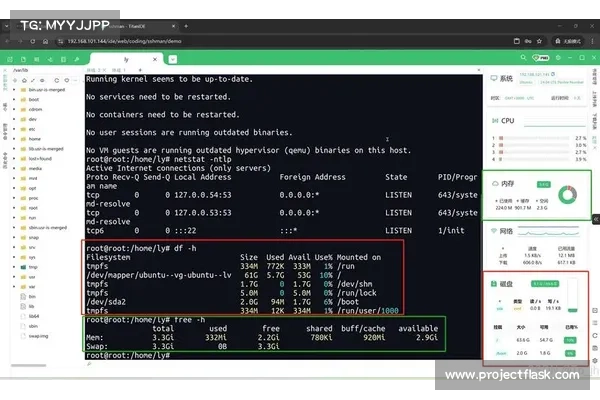600x400 pixels.
Task: Select the lib64 file entry
Action: 34,316
